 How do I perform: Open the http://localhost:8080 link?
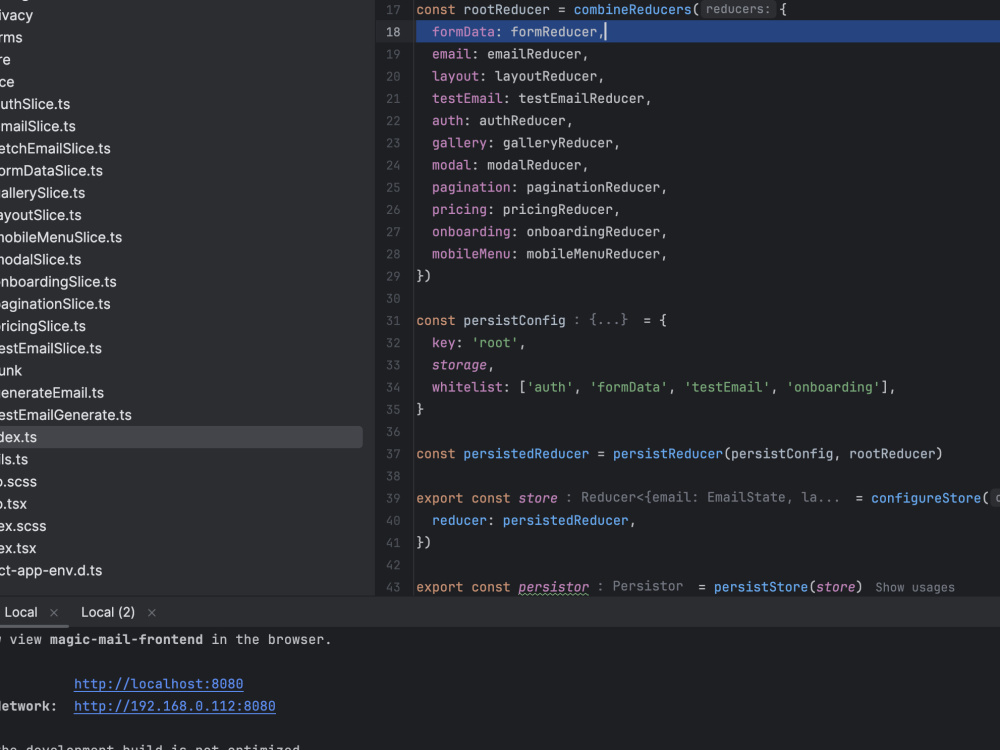(x=158, y=684)
